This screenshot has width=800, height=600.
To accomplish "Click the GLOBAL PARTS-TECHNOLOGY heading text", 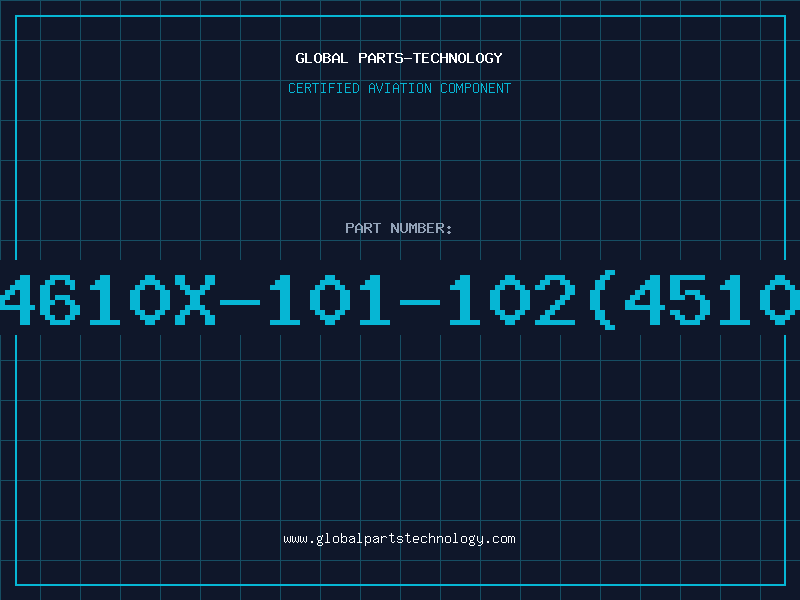I will pos(399,58).
